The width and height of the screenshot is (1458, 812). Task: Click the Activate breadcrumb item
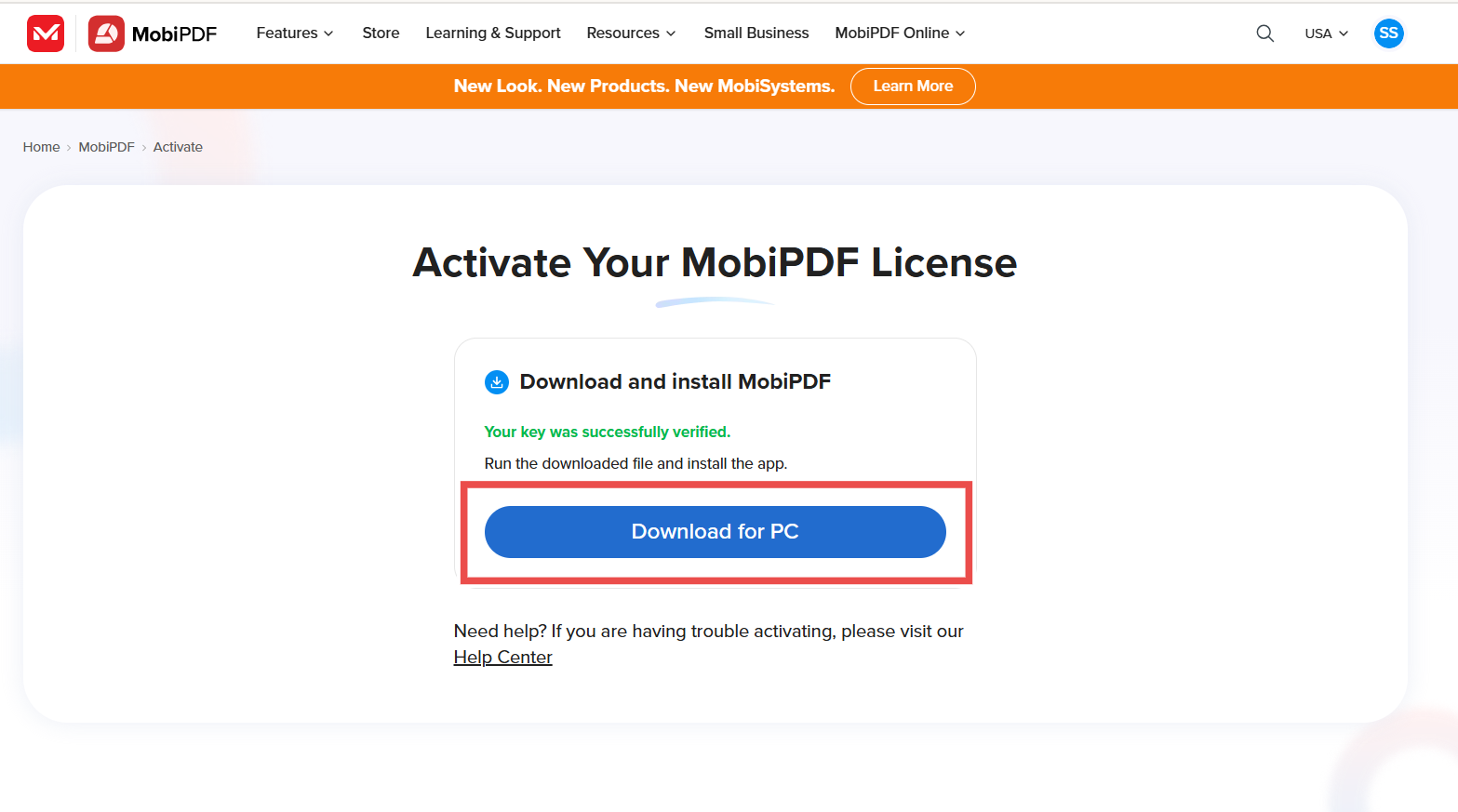point(178,147)
